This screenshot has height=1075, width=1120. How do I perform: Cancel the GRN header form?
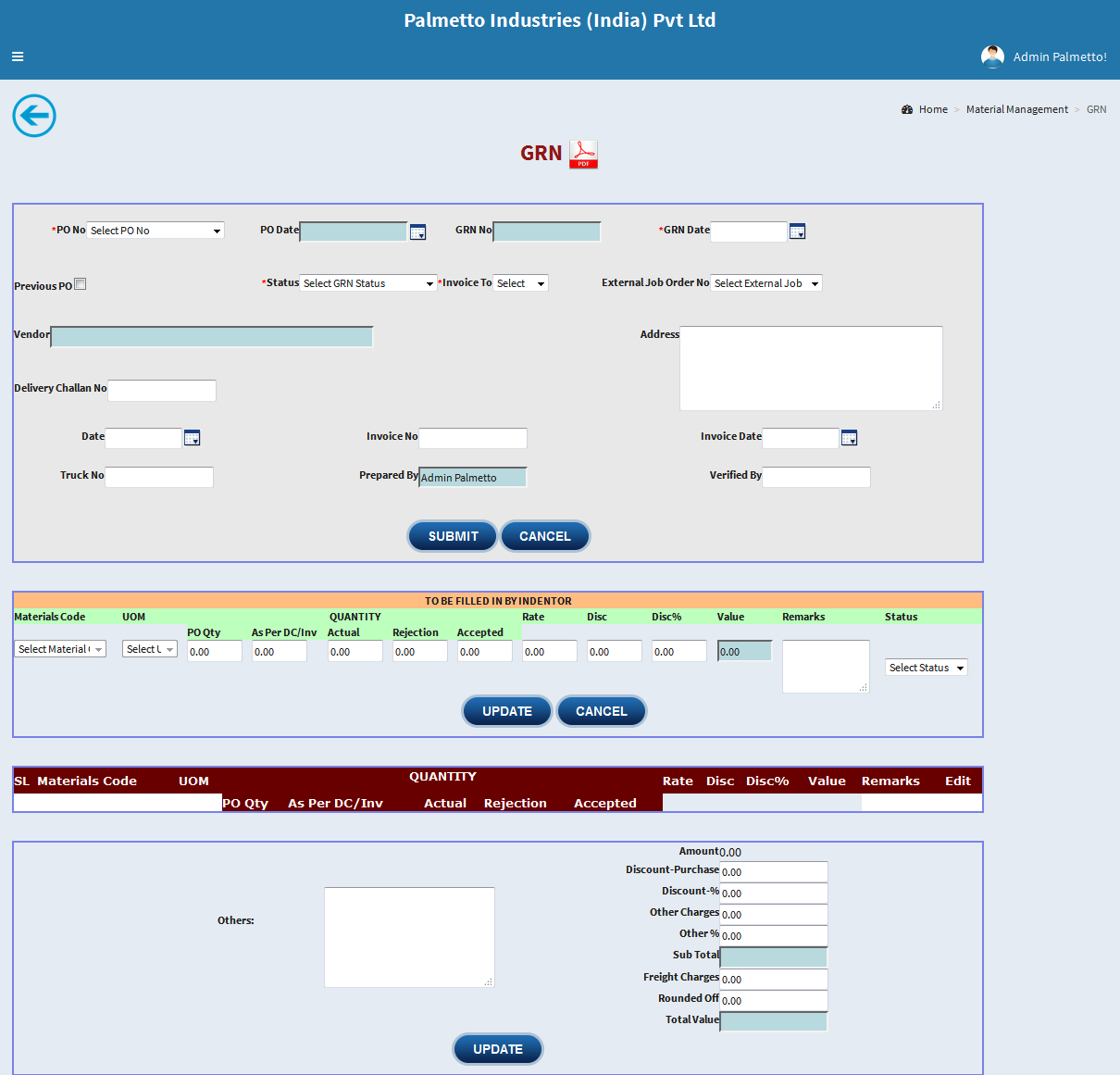click(x=545, y=536)
